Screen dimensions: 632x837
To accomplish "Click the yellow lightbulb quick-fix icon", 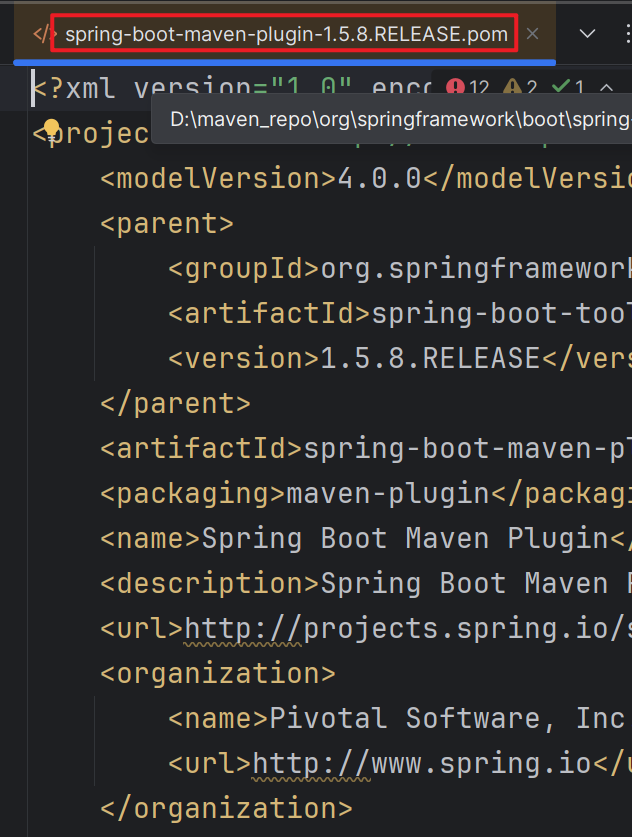I will click(51, 130).
